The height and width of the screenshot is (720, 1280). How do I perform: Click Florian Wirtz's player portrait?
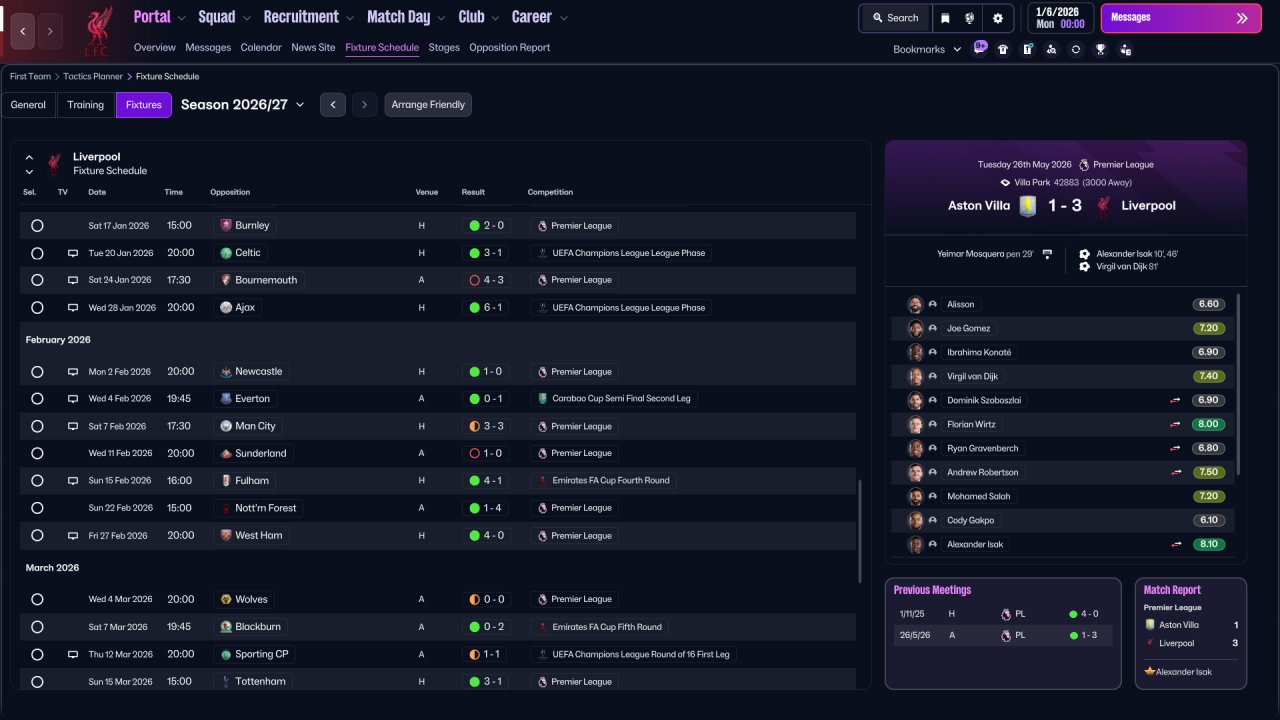pos(915,424)
